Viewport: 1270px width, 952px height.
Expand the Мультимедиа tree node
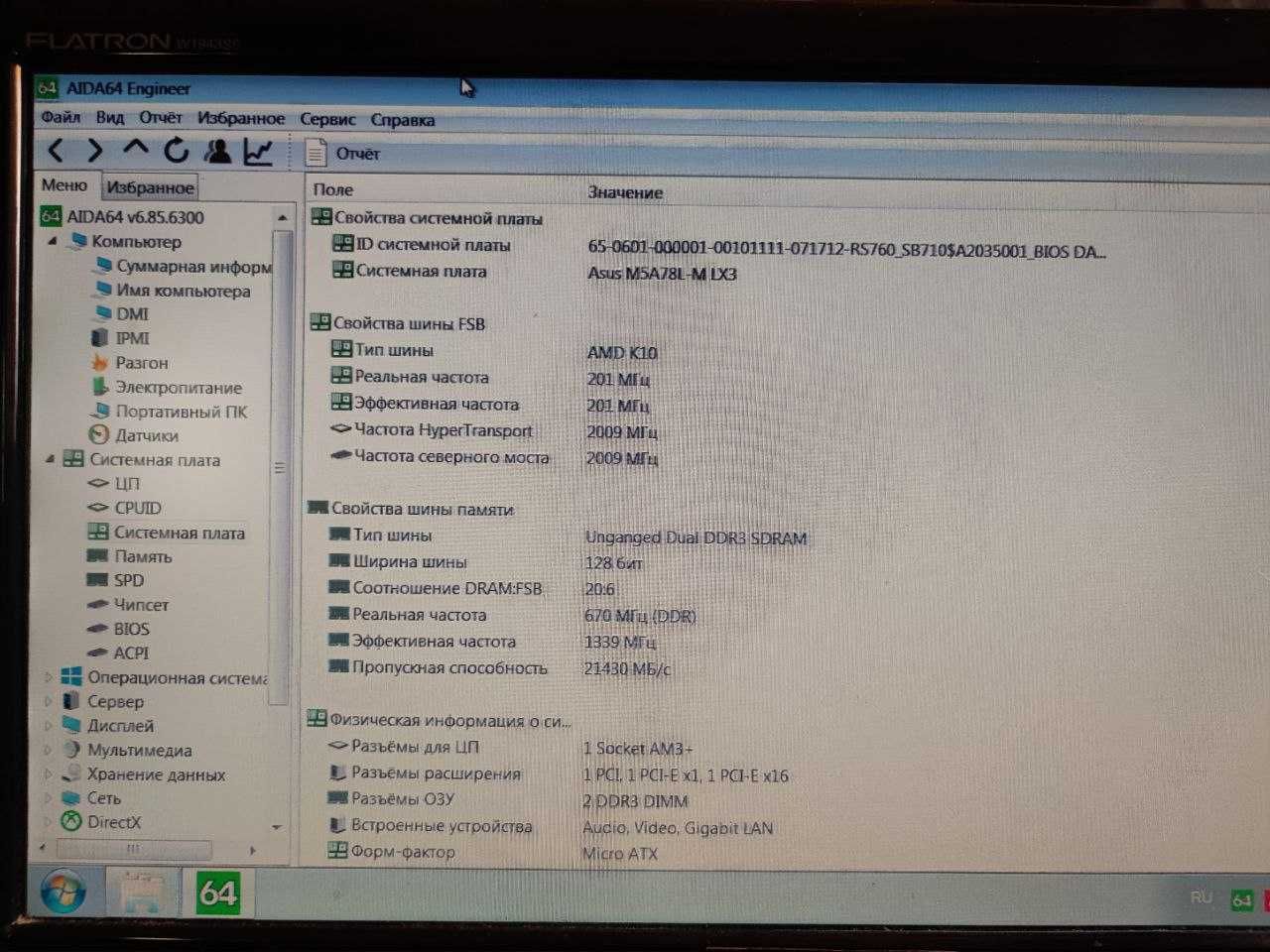pos(49,750)
